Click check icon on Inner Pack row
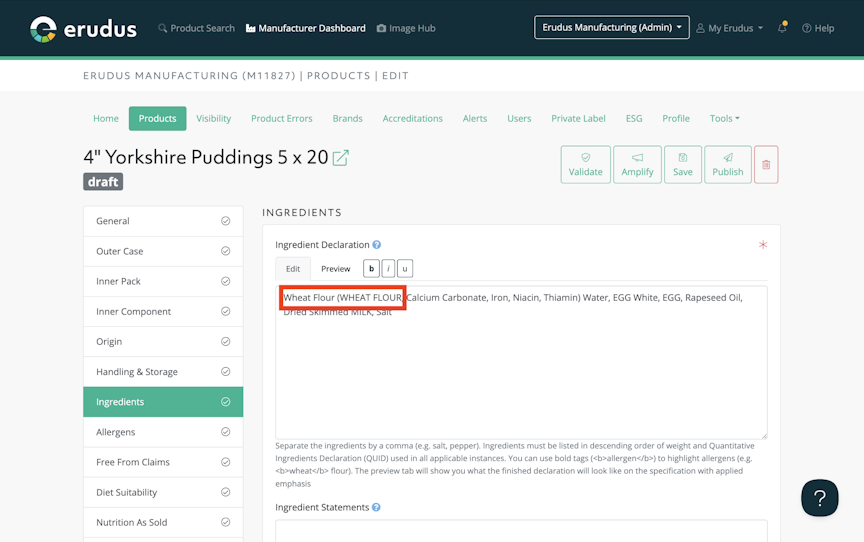Viewport: 864px width, 542px height. 226,281
